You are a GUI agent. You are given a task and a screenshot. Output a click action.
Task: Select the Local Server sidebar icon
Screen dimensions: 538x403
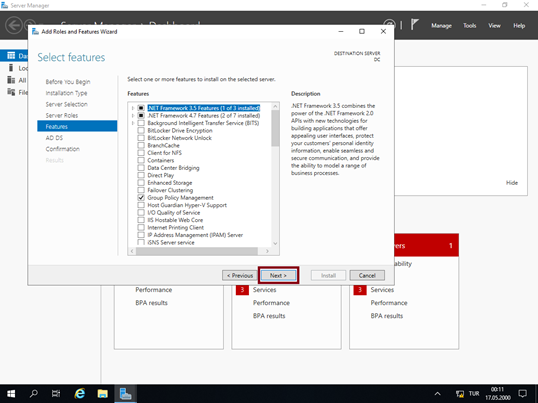[x=11, y=68]
